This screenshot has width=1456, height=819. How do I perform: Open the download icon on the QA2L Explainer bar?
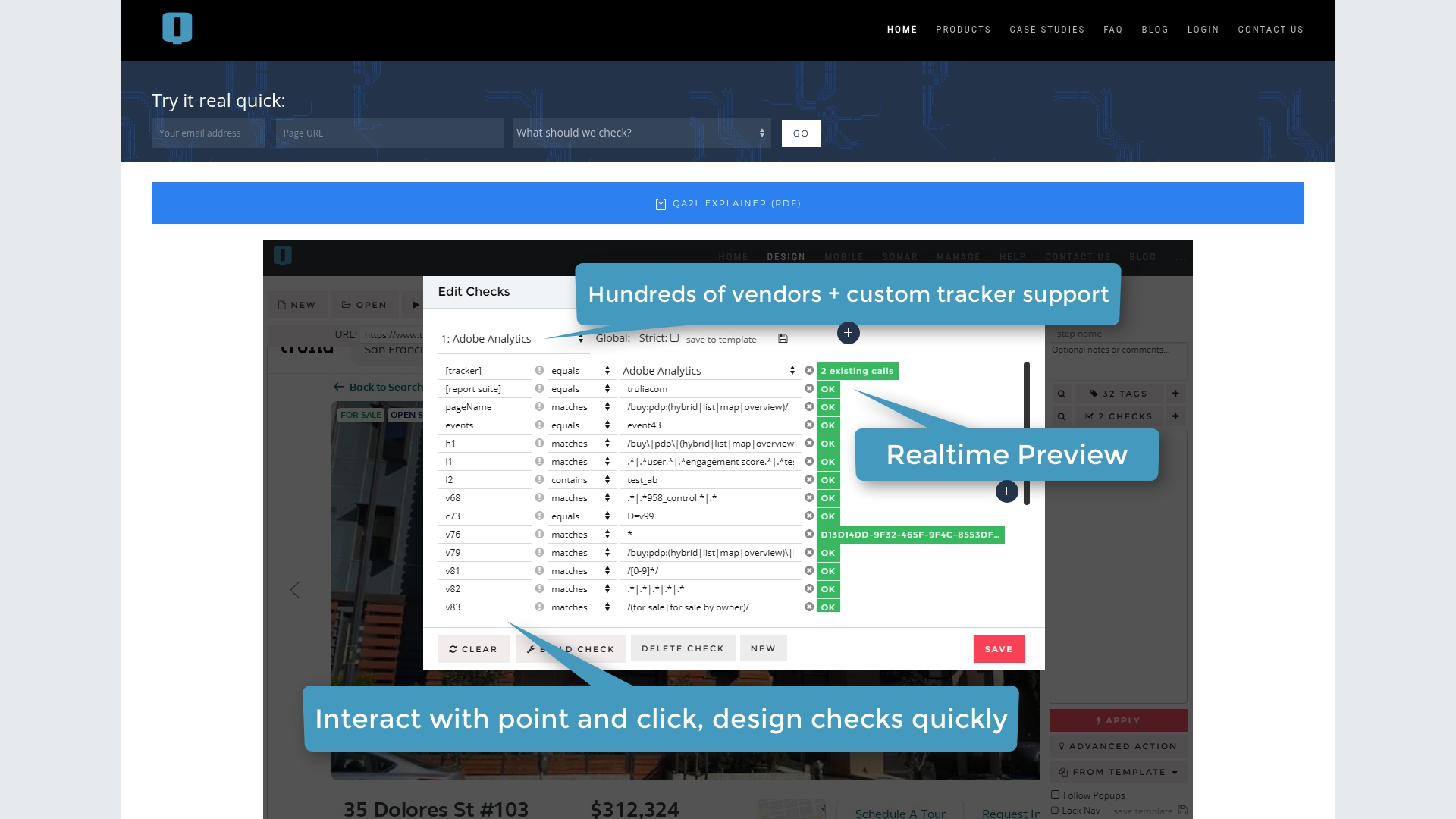[661, 203]
